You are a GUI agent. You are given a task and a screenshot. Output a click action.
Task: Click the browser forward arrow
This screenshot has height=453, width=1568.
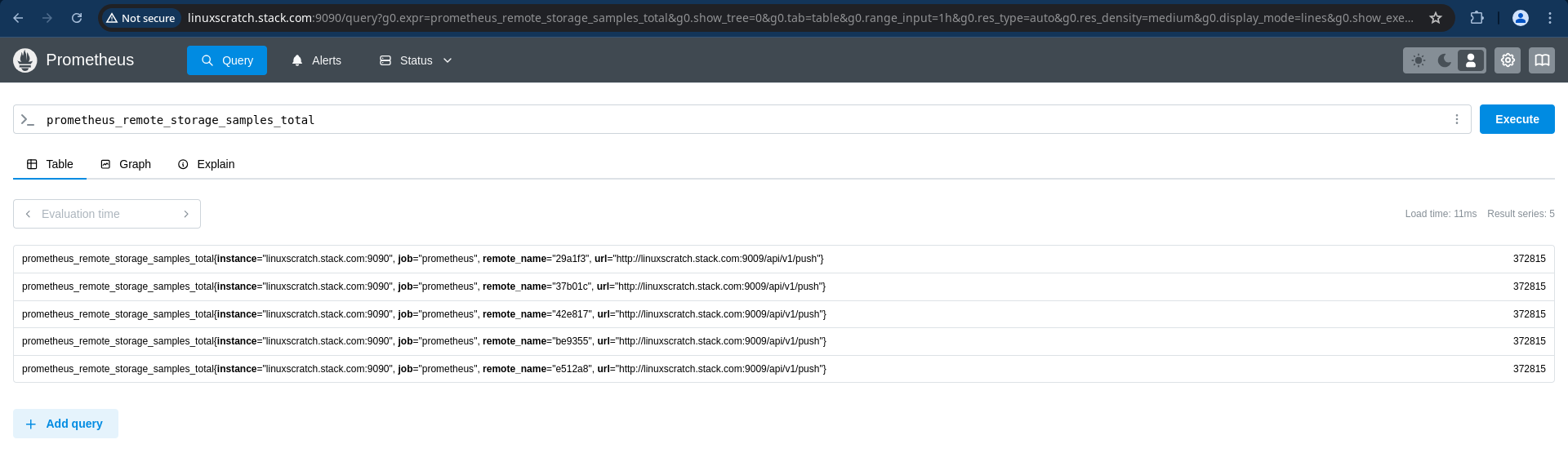[47, 18]
